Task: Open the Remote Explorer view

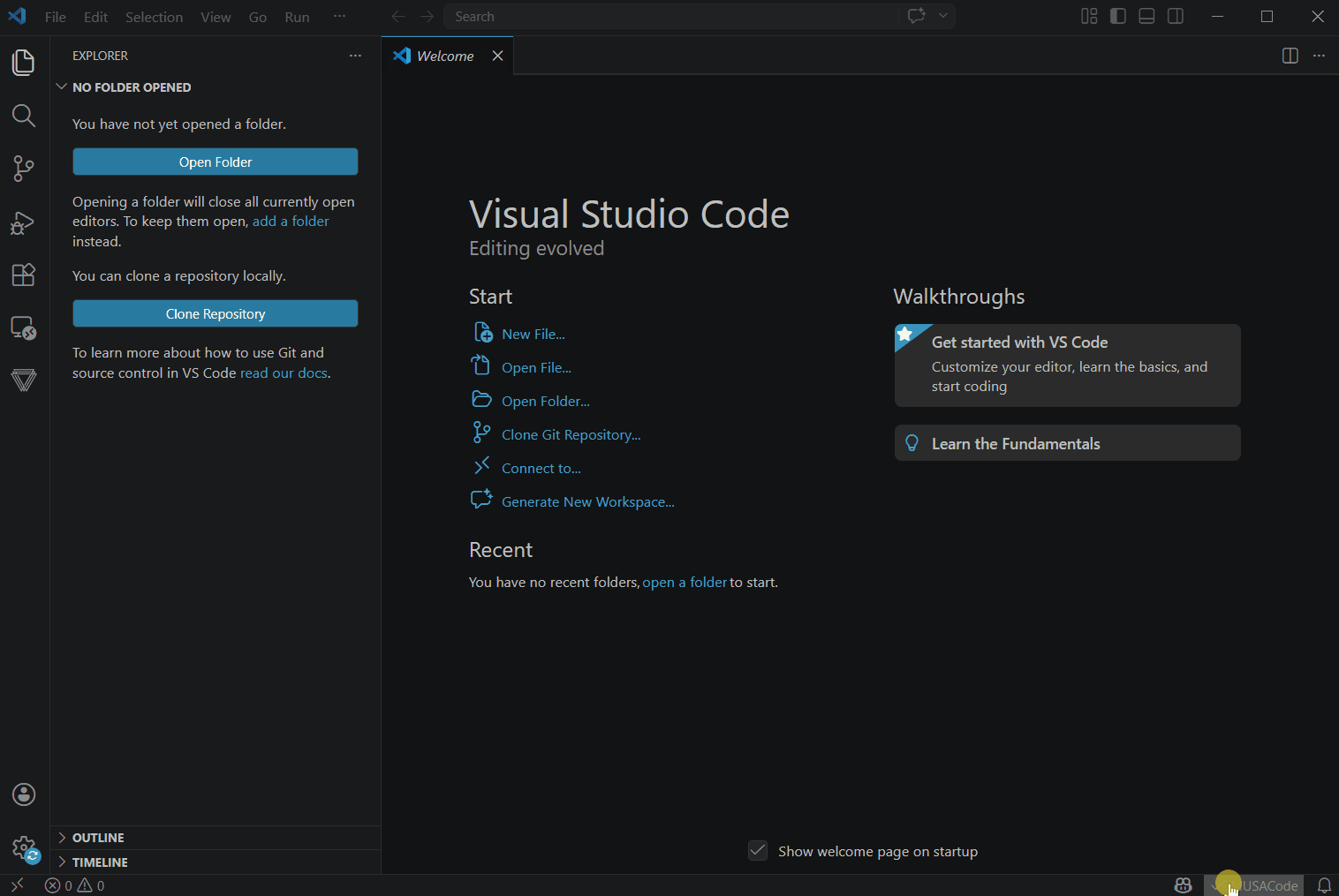Action: (x=24, y=328)
